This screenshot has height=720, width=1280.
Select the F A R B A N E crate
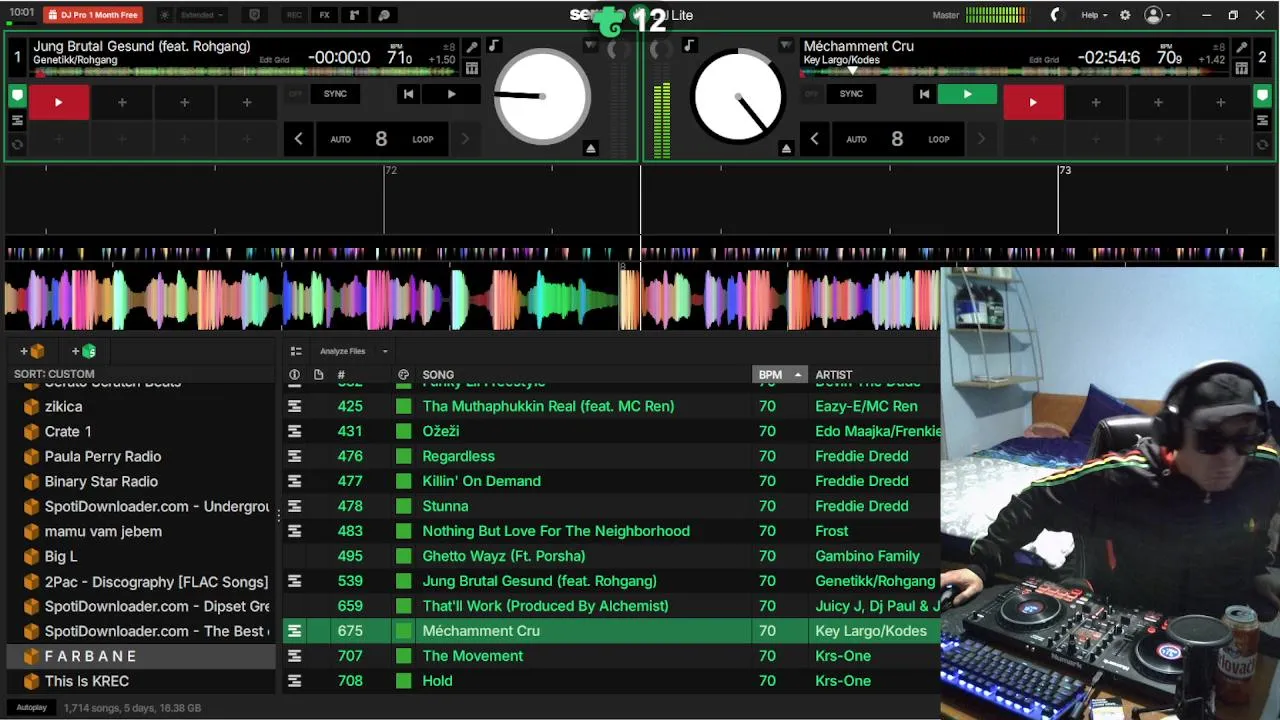tap(141, 656)
